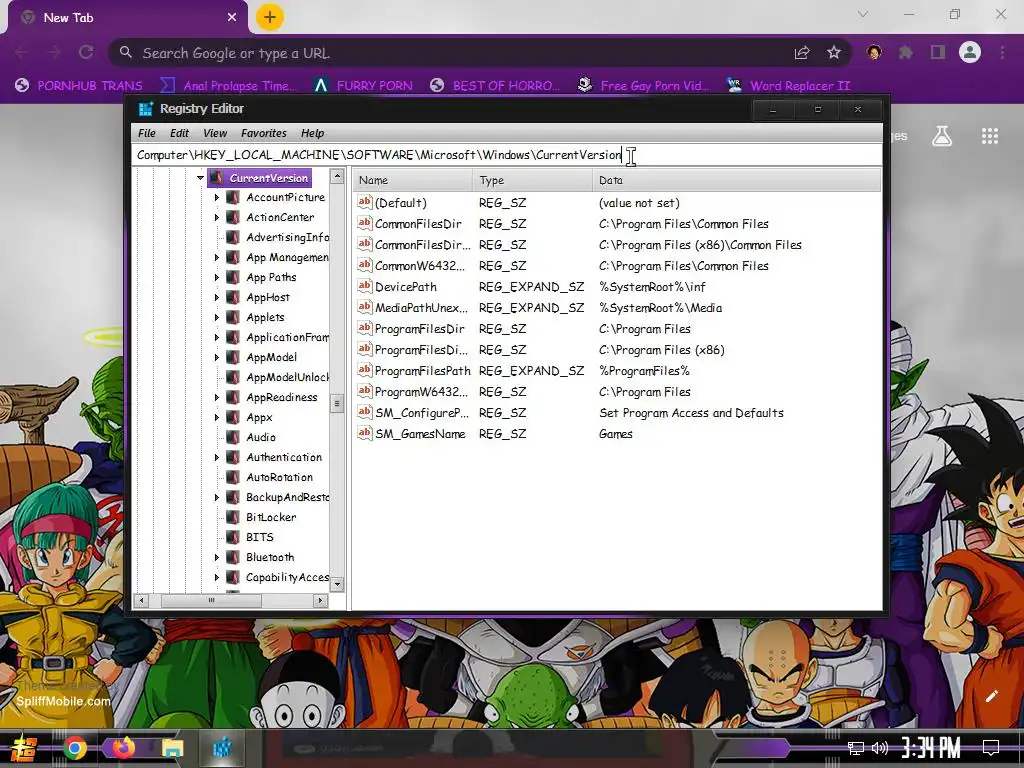
Task: Select the AutoRotation registry key
Action: 280,477
